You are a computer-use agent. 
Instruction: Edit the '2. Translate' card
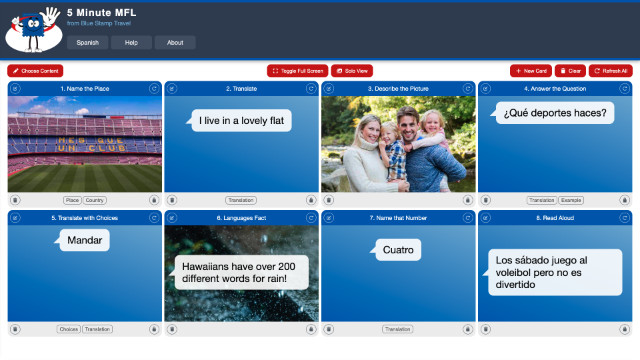click(x=172, y=89)
